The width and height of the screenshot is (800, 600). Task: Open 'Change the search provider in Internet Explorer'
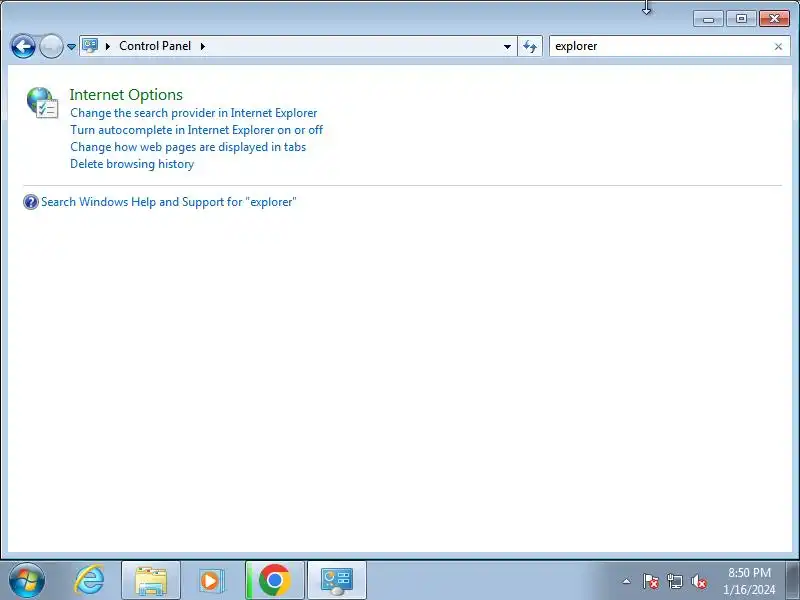coord(193,113)
